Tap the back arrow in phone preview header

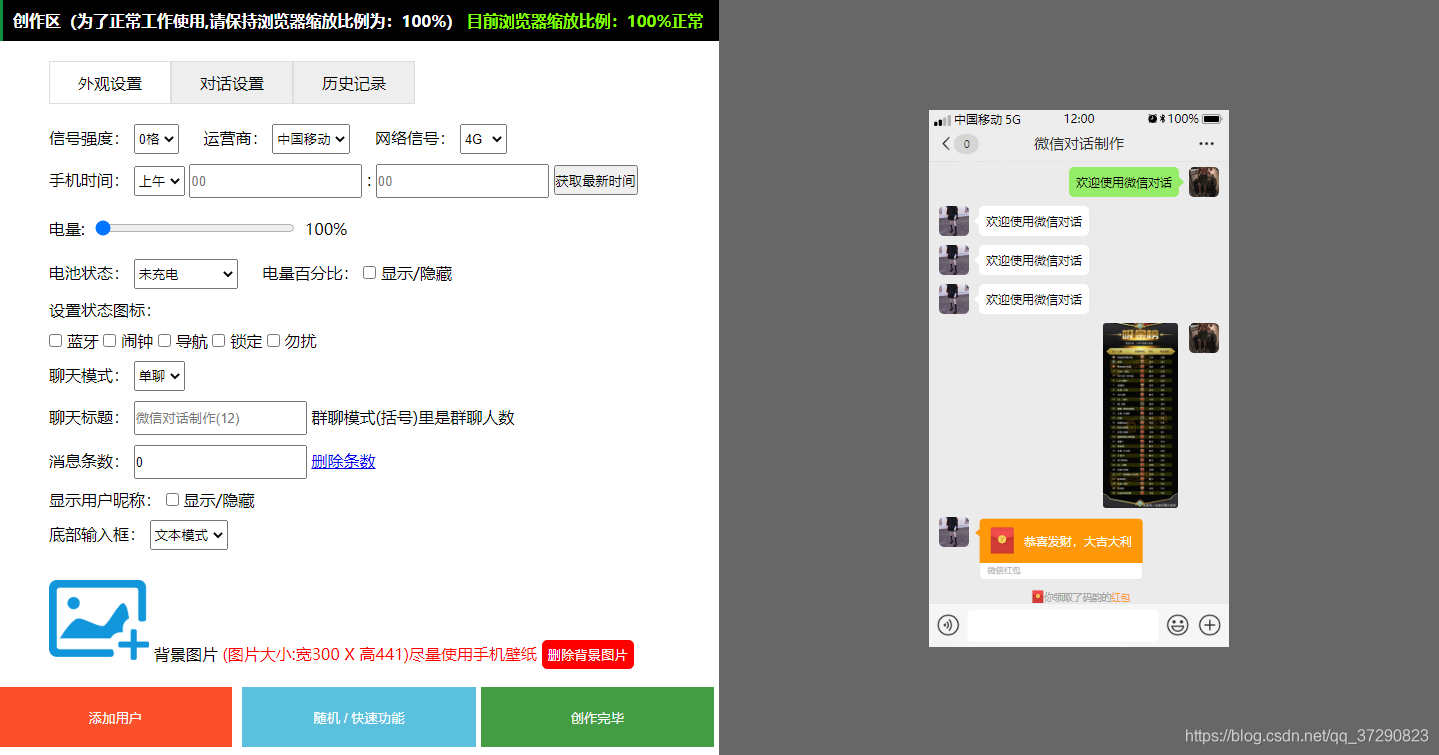click(x=946, y=144)
